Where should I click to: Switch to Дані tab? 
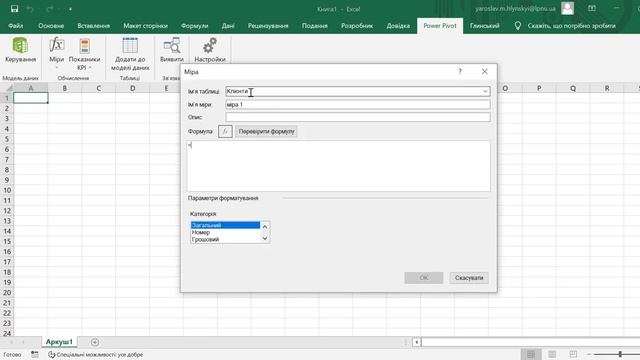point(228,26)
